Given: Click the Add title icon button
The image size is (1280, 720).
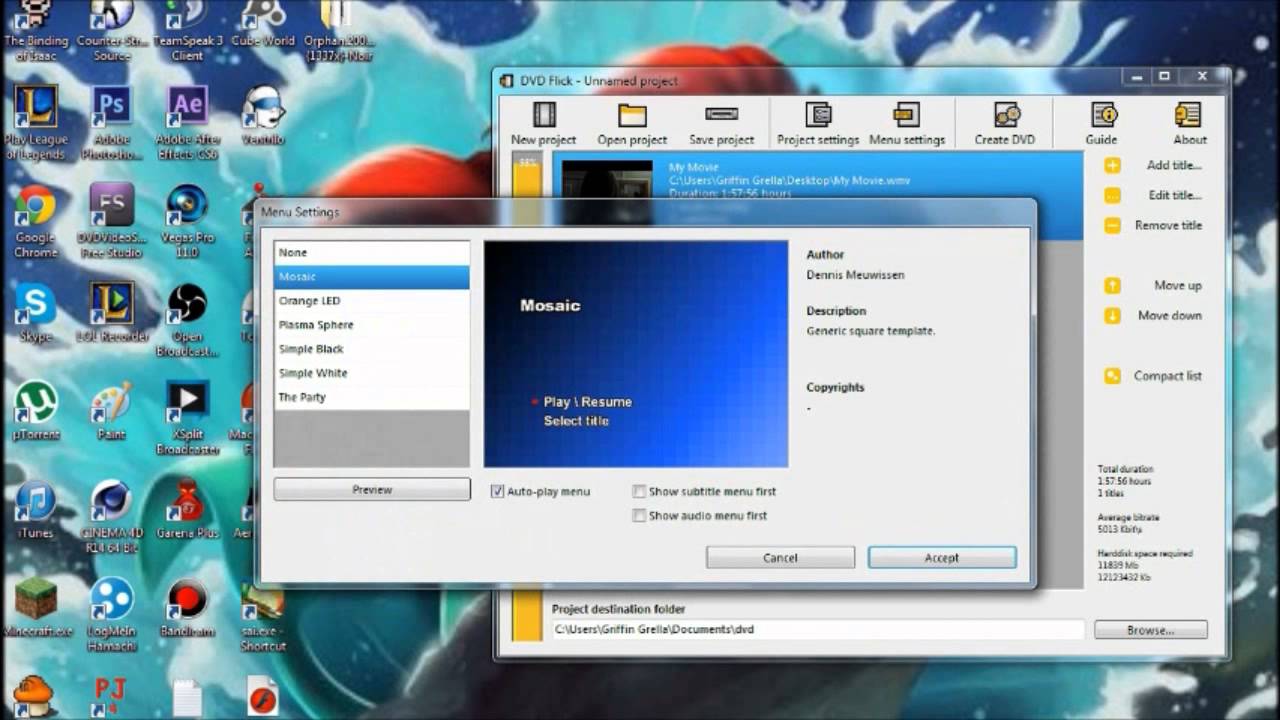Looking at the screenshot, I should pyautogui.click(x=1112, y=165).
